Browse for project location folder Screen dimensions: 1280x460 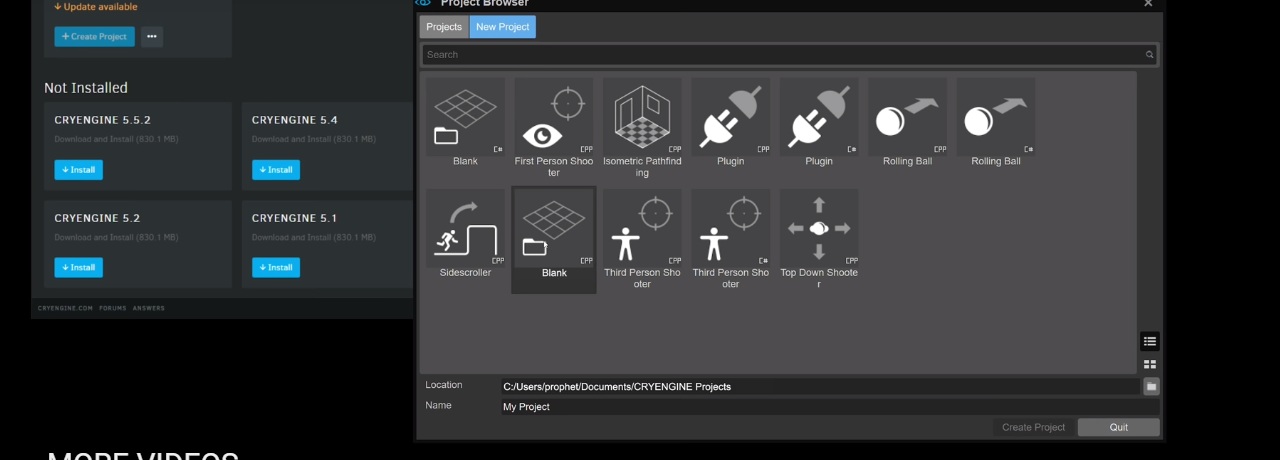coord(1151,386)
